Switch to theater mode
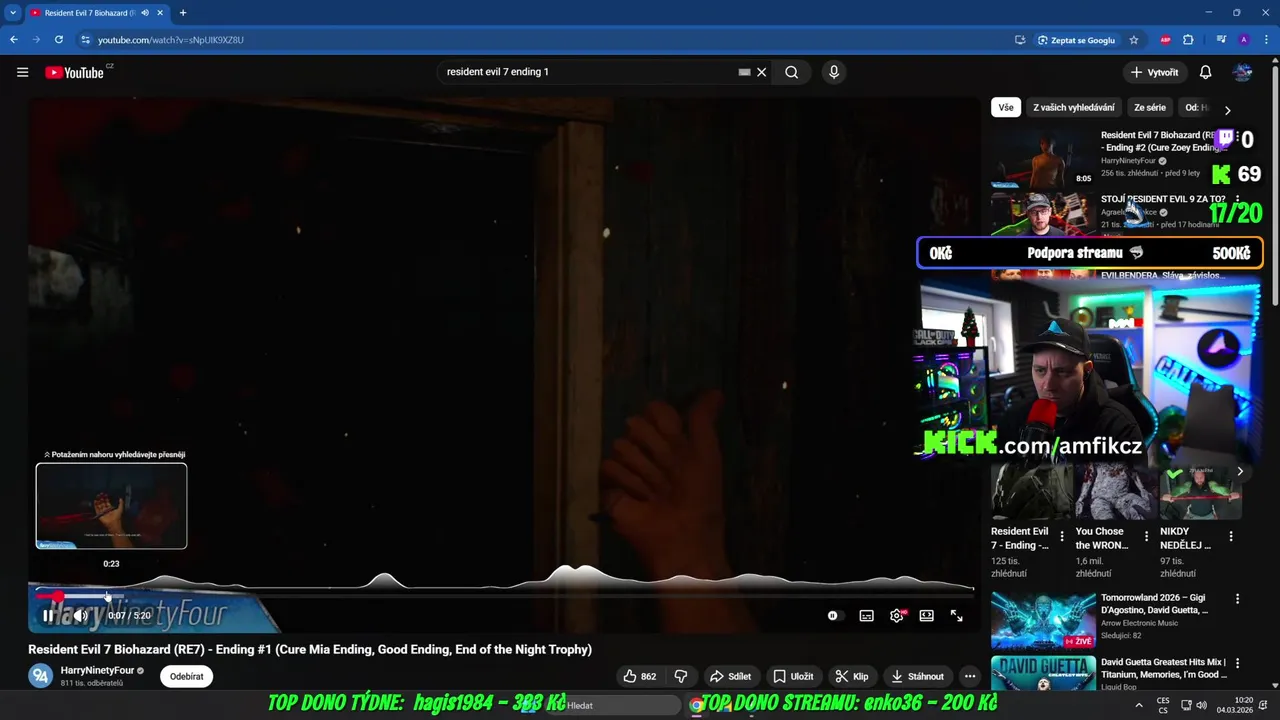The width and height of the screenshot is (1280, 720). point(927,616)
